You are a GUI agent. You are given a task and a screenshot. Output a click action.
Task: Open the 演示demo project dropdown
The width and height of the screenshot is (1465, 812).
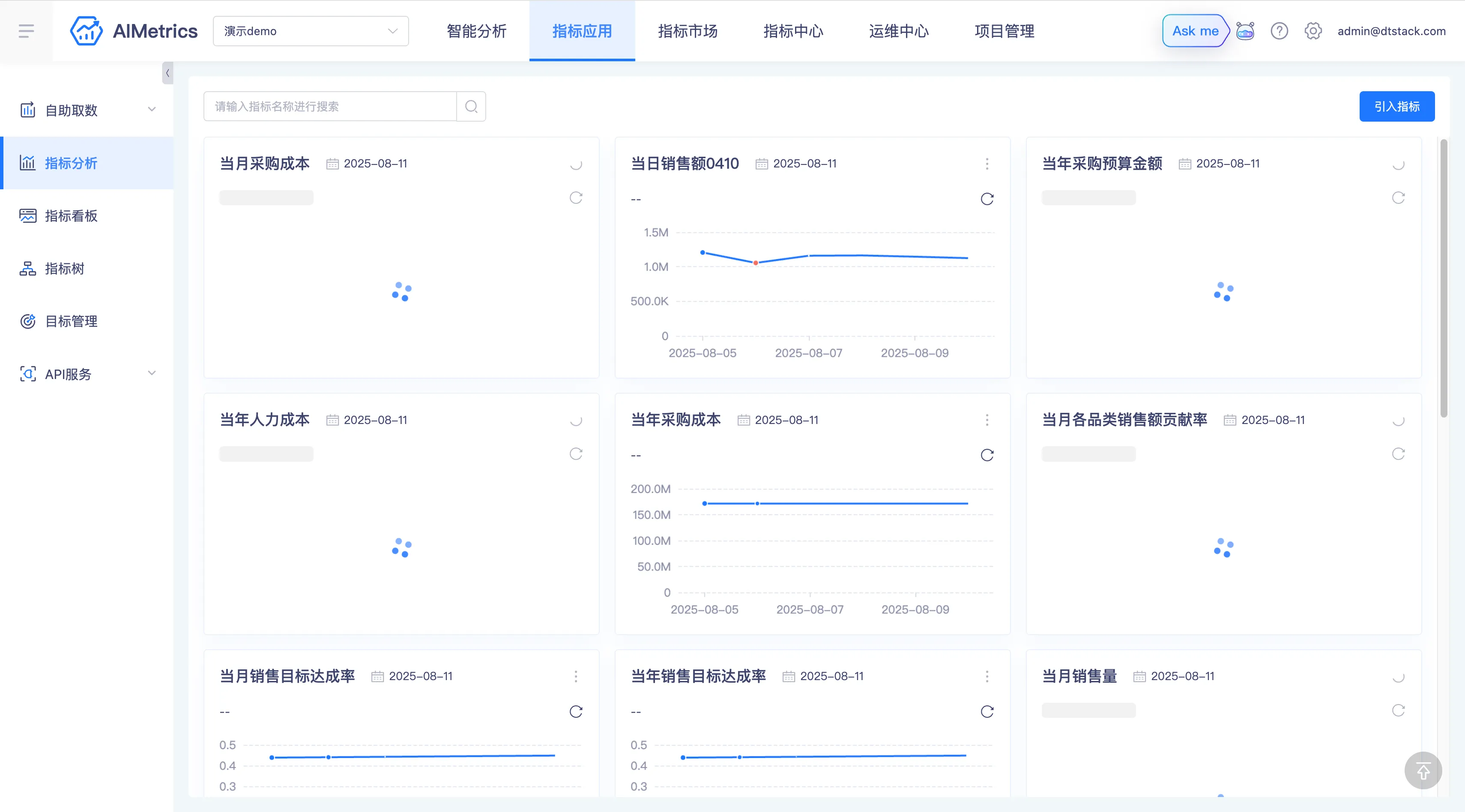[311, 31]
